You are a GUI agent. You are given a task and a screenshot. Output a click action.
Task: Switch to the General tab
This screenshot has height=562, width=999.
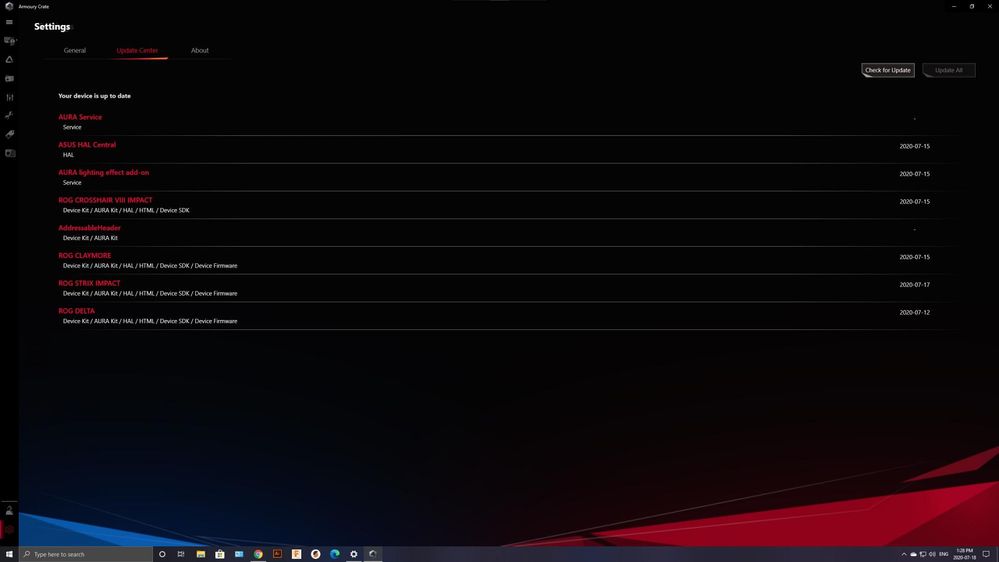[75, 50]
